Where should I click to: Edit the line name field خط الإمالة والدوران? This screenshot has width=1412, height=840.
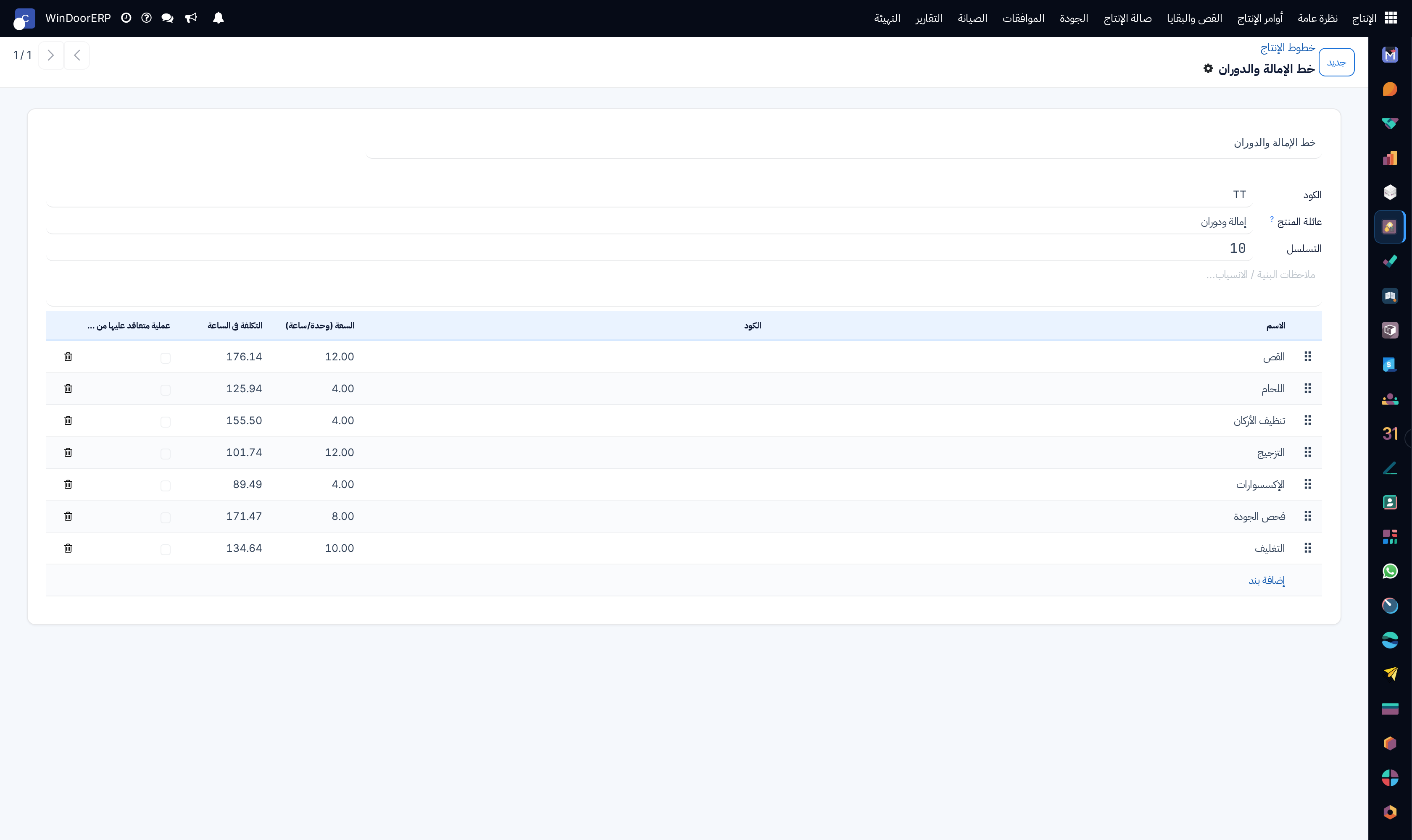[843, 143]
